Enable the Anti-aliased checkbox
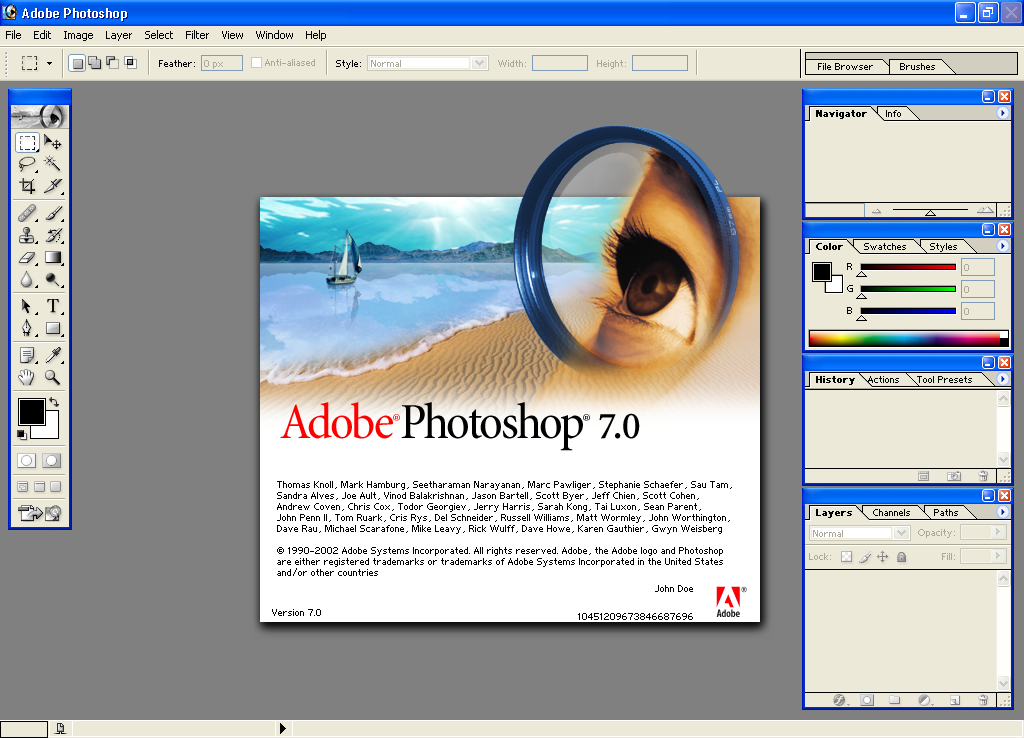The height and width of the screenshot is (738, 1024). pos(257,63)
